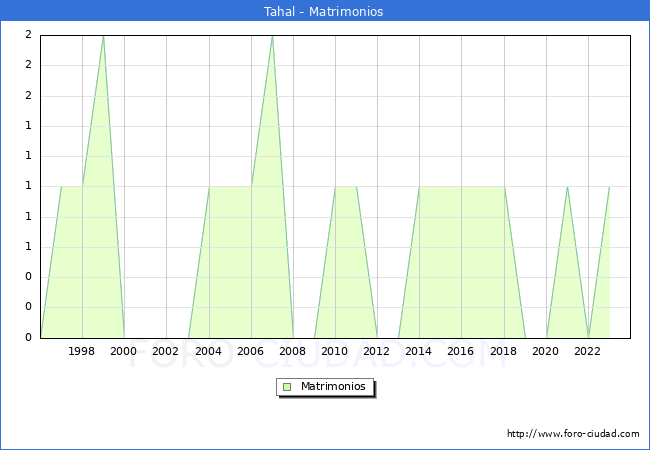Select the 2020 x-axis year label

[545, 351]
